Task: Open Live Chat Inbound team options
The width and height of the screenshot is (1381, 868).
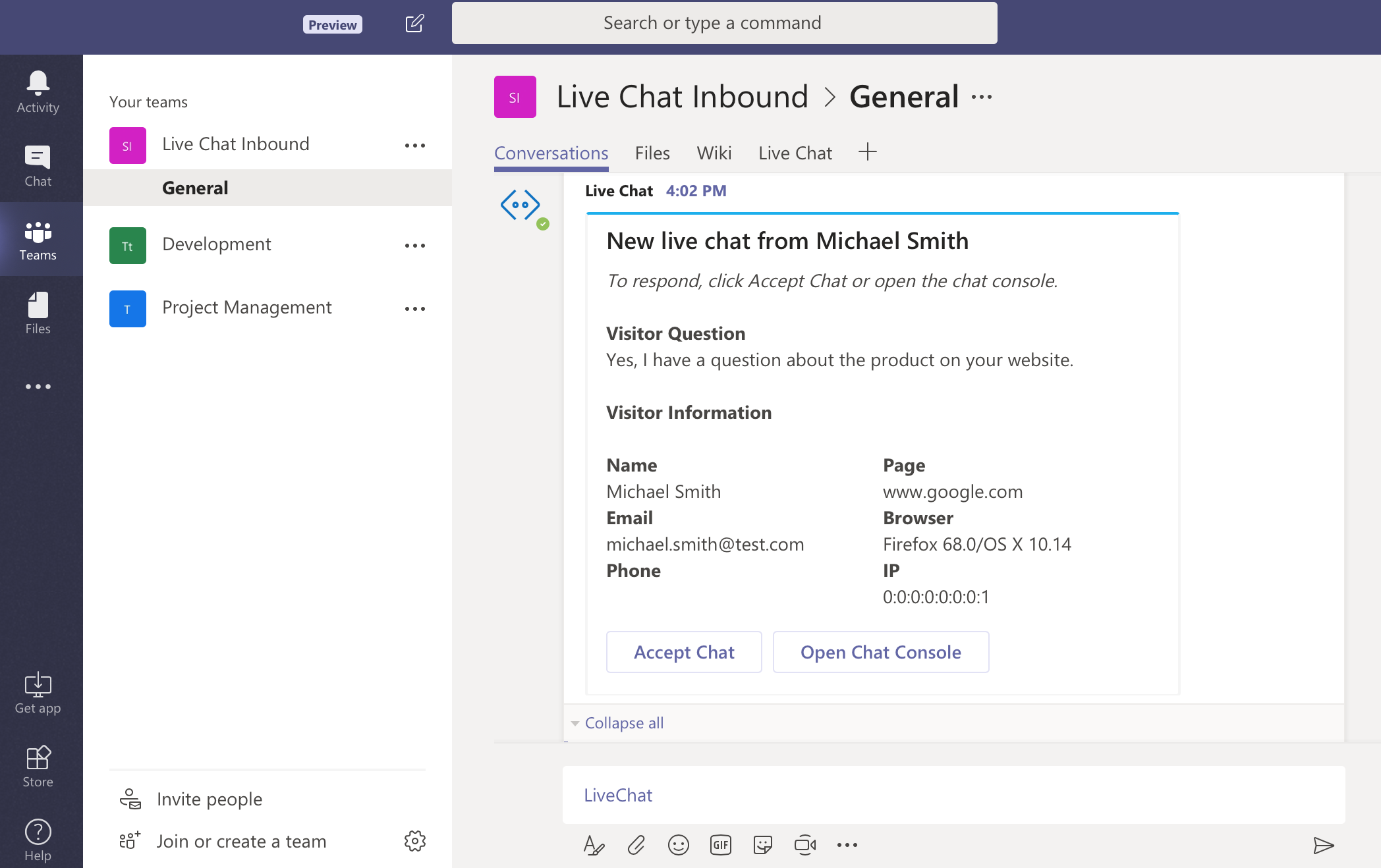Action: 414,144
